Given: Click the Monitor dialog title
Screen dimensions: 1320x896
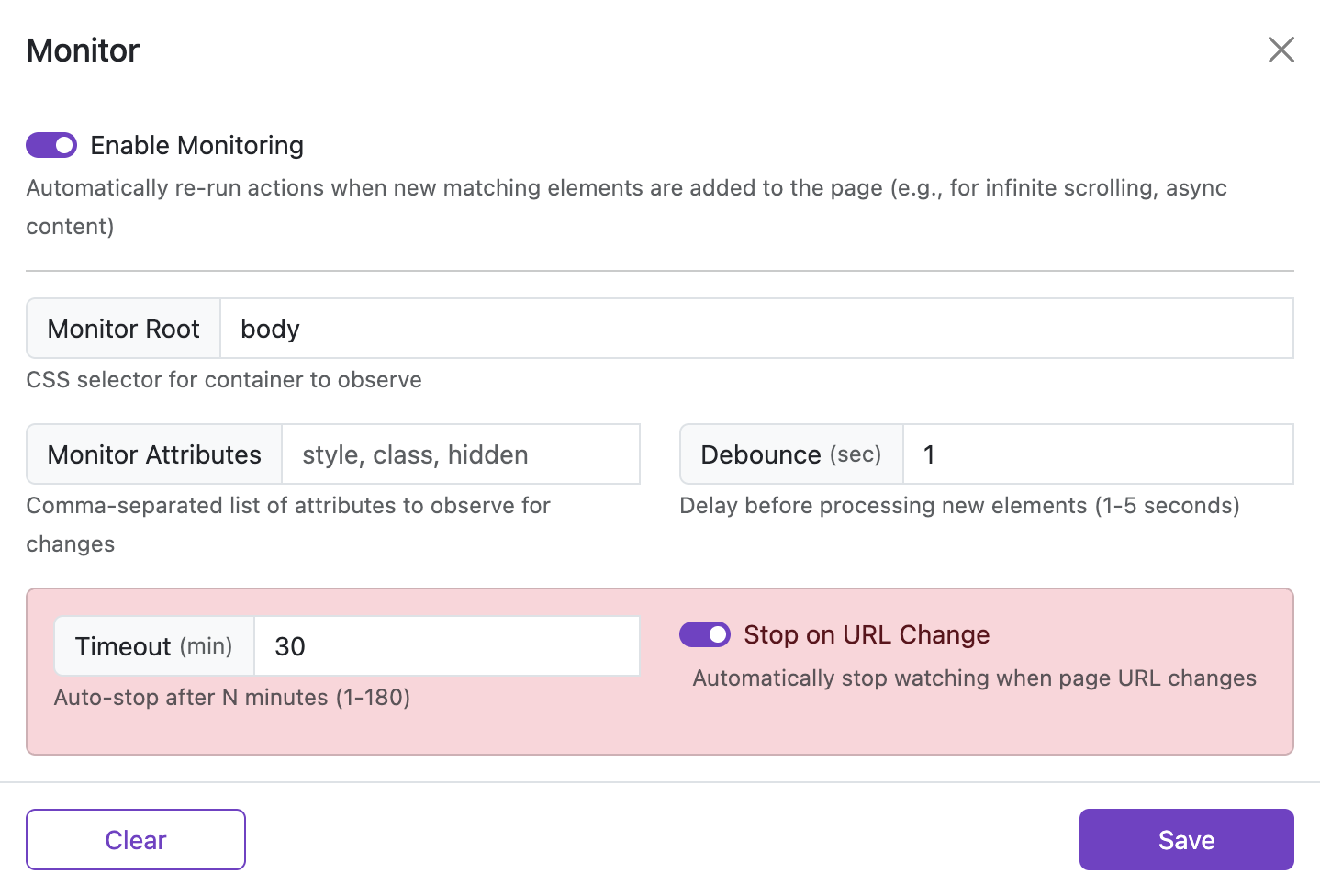Looking at the screenshot, I should (x=82, y=50).
